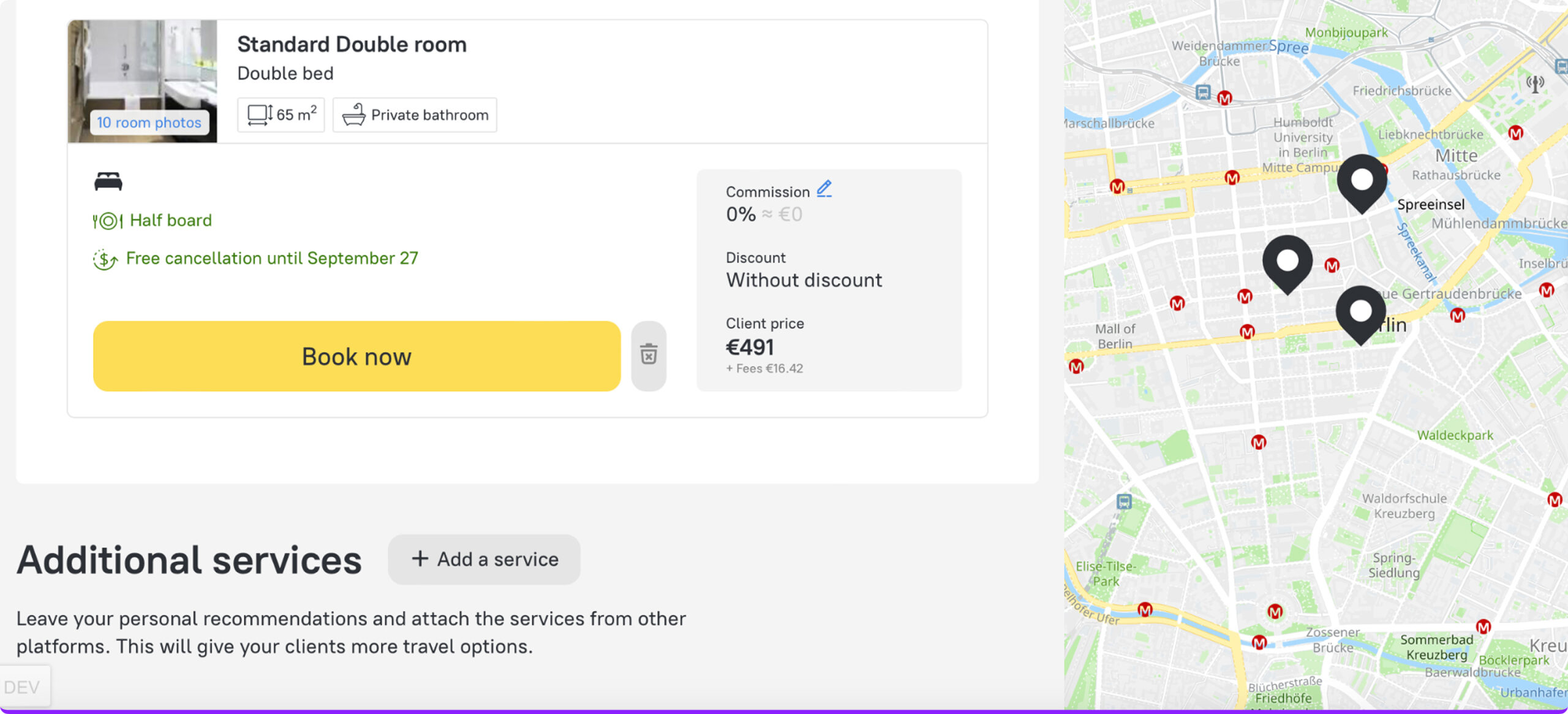This screenshot has height=714, width=1568.
Task: Click the Mall of Berlin map label
Action: point(1115,336)
